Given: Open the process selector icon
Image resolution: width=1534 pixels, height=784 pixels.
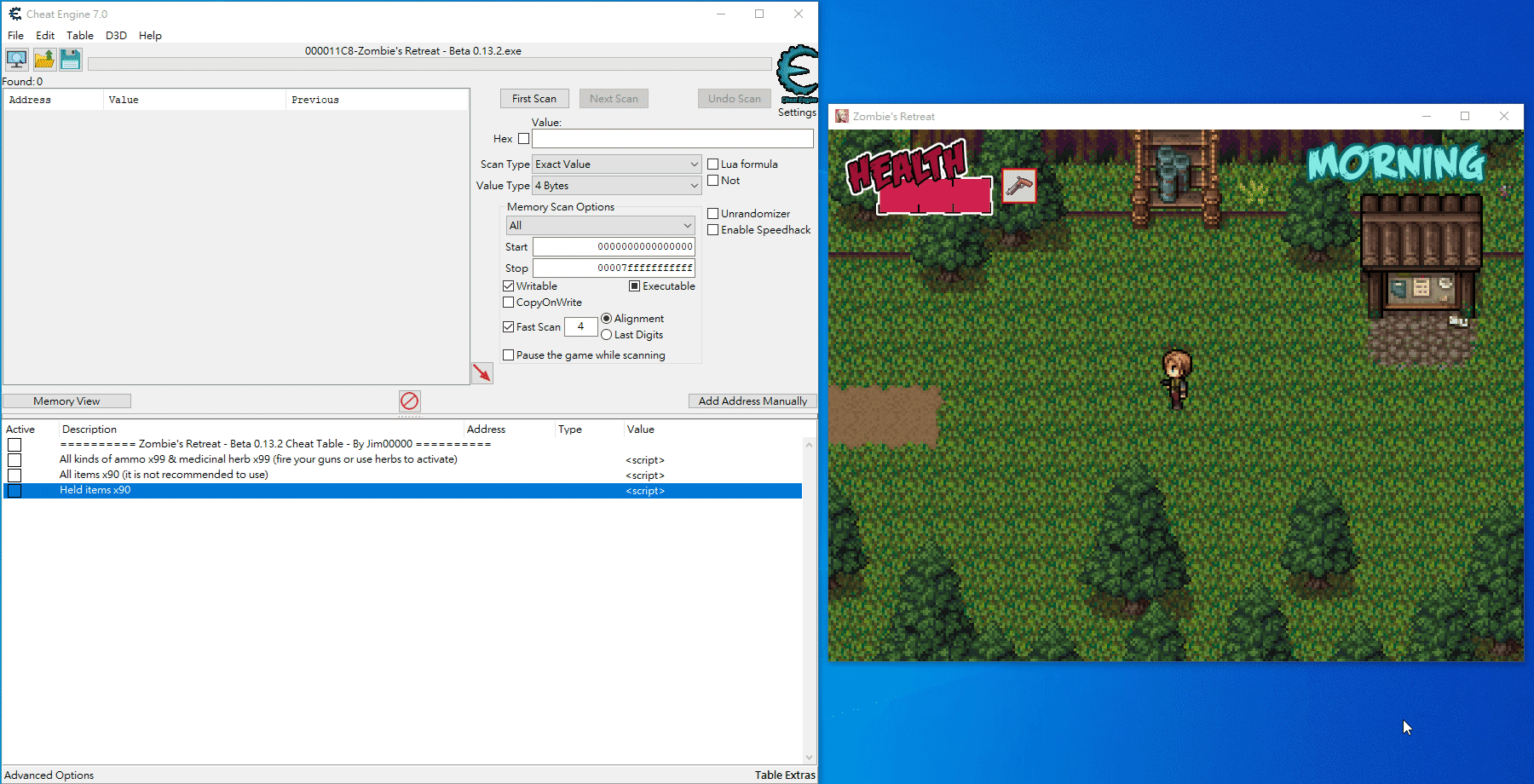Looking at the screenshot, I should (x=16, y=60).
